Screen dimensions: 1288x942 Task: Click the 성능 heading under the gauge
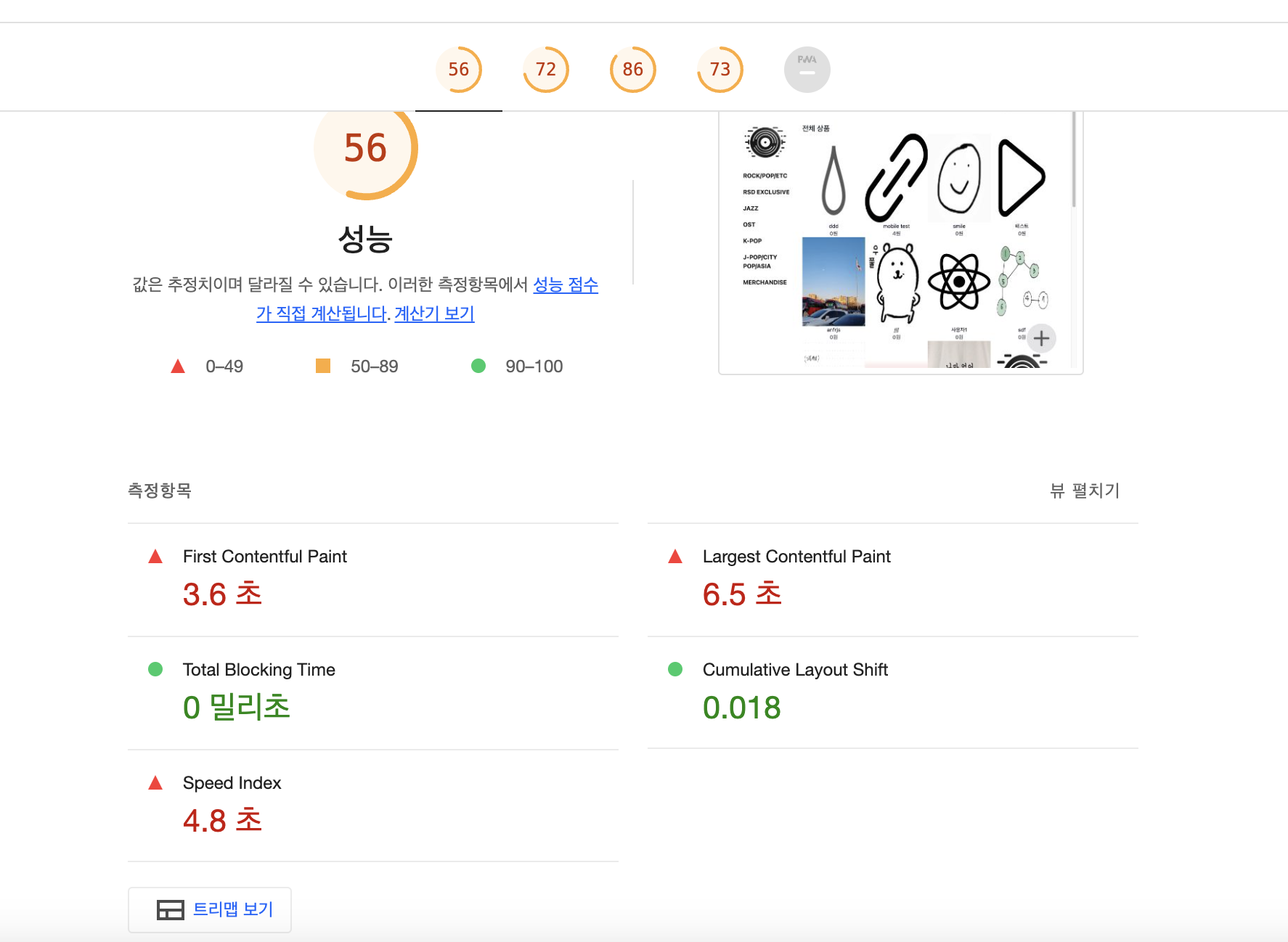coord(366,239)
